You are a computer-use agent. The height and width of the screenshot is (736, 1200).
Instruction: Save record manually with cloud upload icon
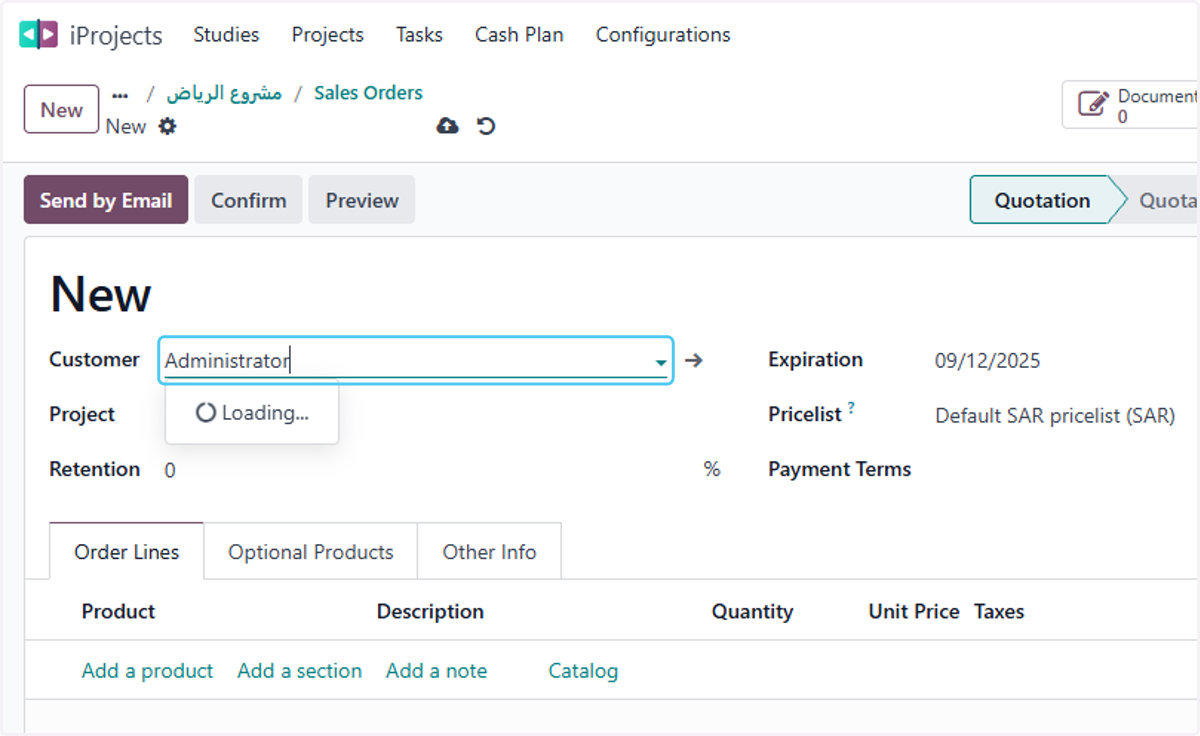448,126
